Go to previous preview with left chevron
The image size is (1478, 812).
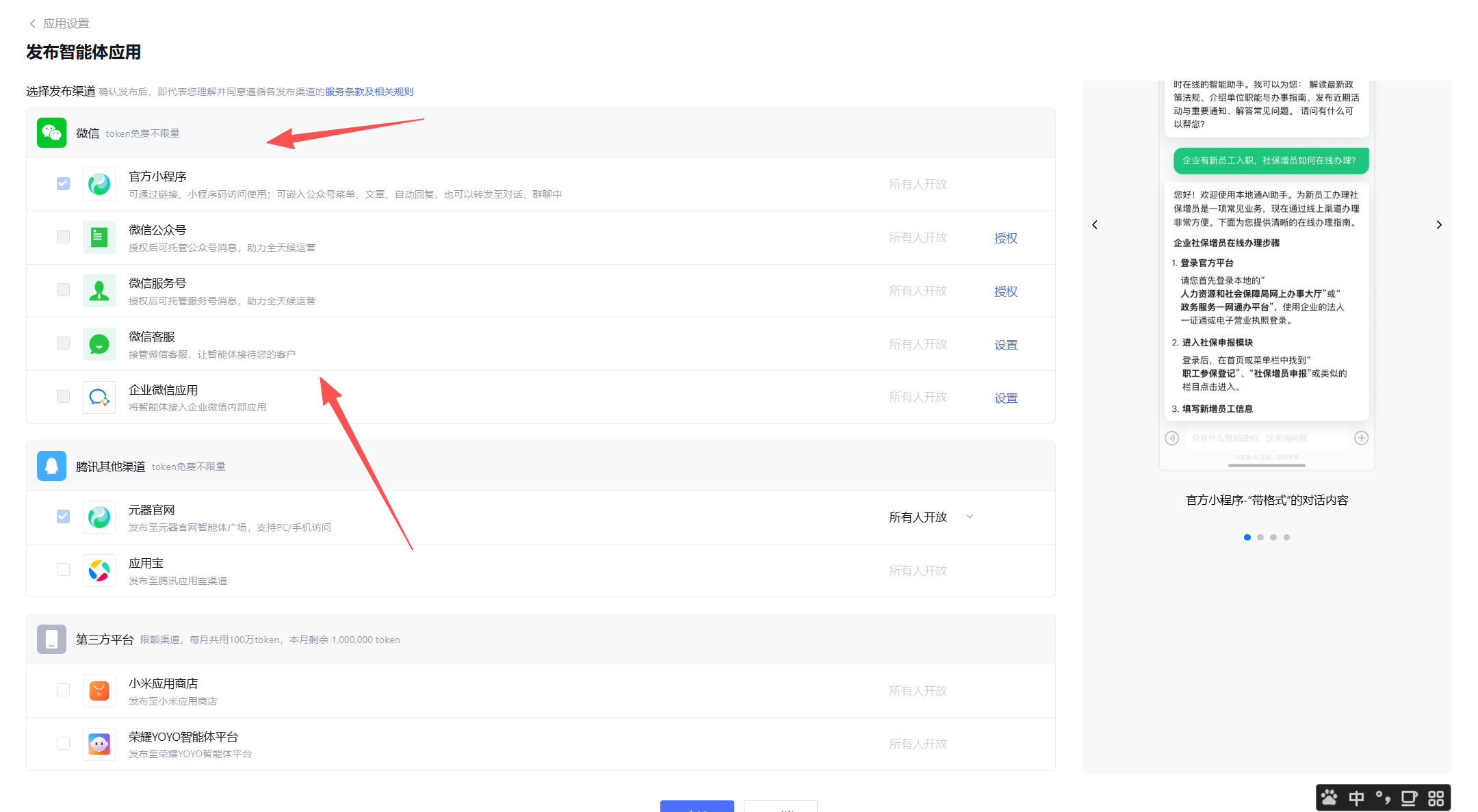tap(1095, 225)
